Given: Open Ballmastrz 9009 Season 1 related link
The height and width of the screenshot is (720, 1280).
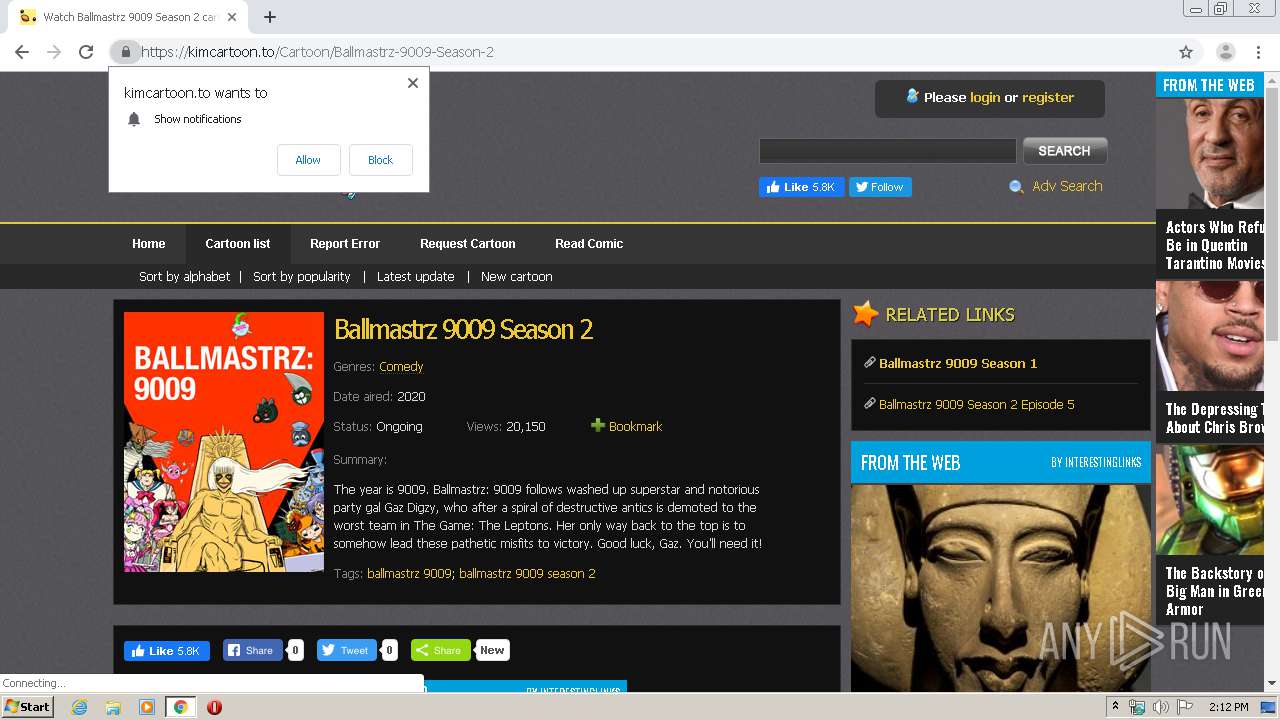Looking at the screenshot, I should coord(958,363).
